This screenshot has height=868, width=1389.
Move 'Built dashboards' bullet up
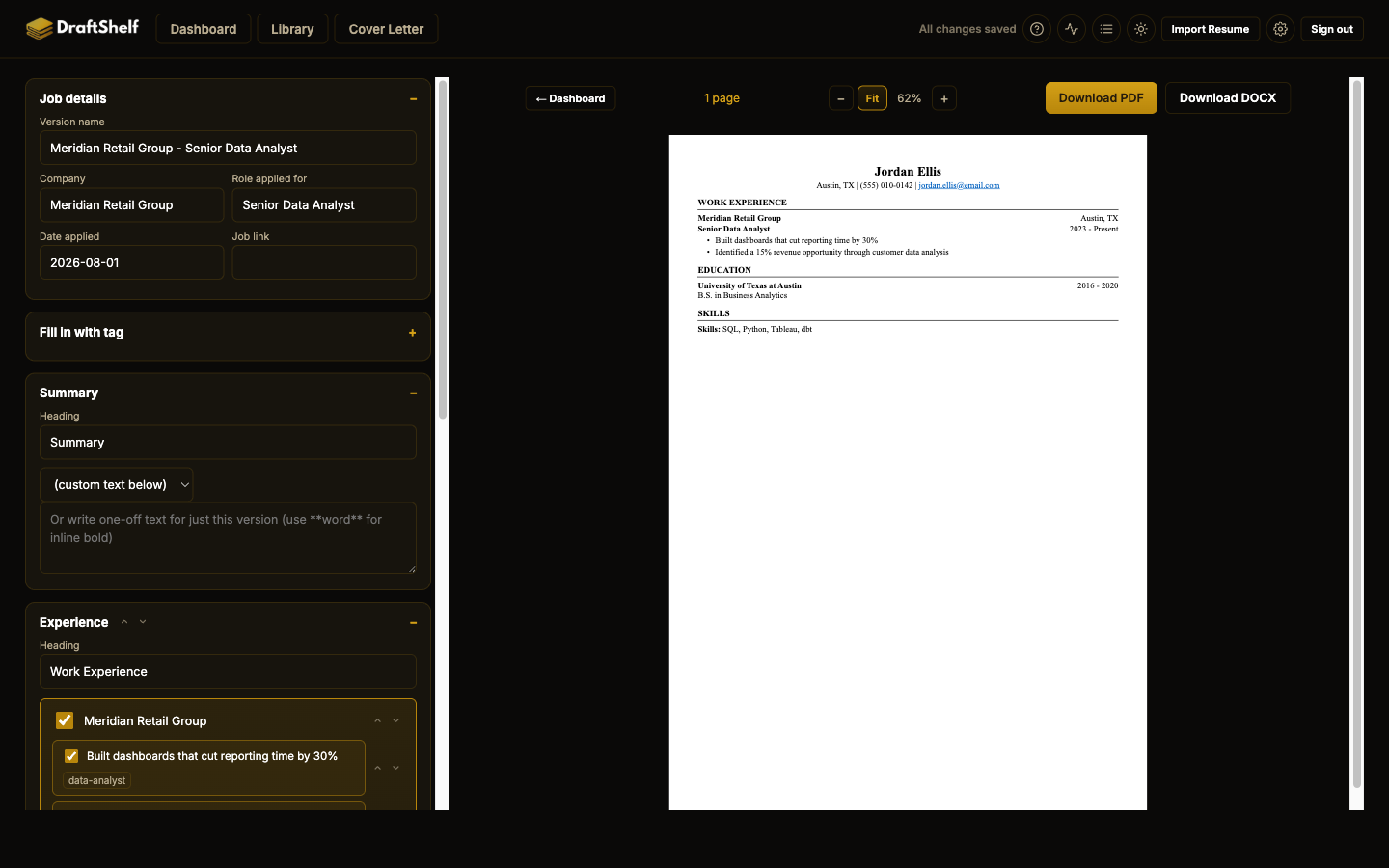[378, 768]
